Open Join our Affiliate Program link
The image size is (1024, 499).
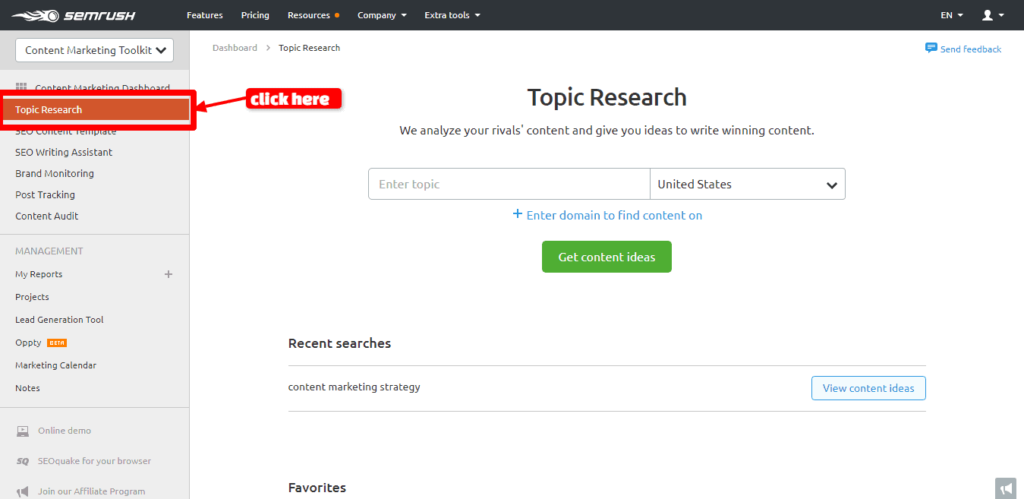point(91,491)
